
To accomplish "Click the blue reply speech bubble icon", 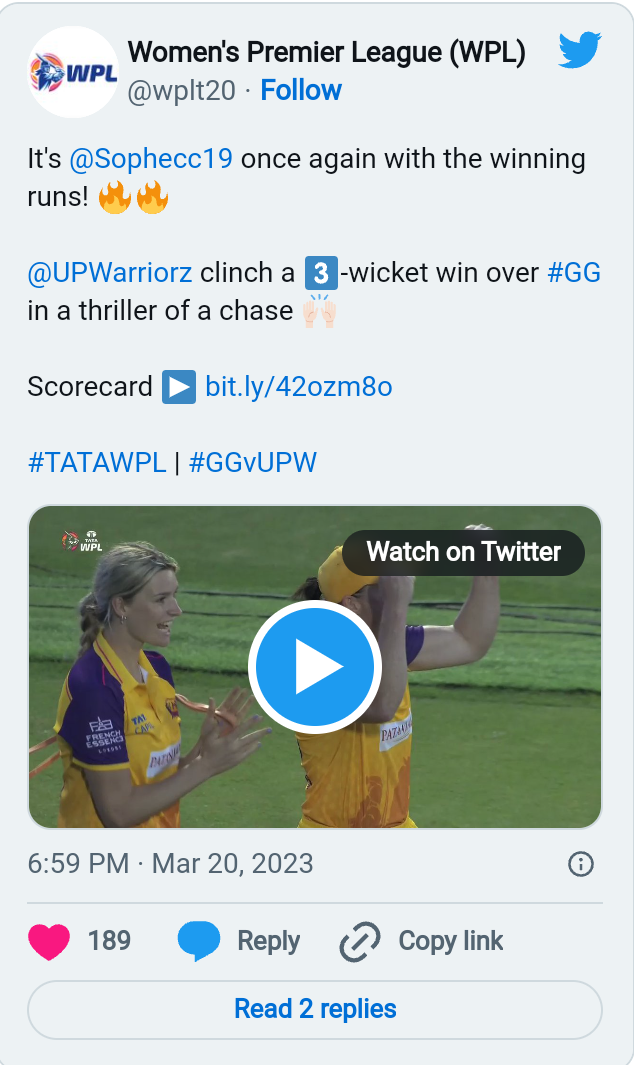I will (x=198, y=941).
